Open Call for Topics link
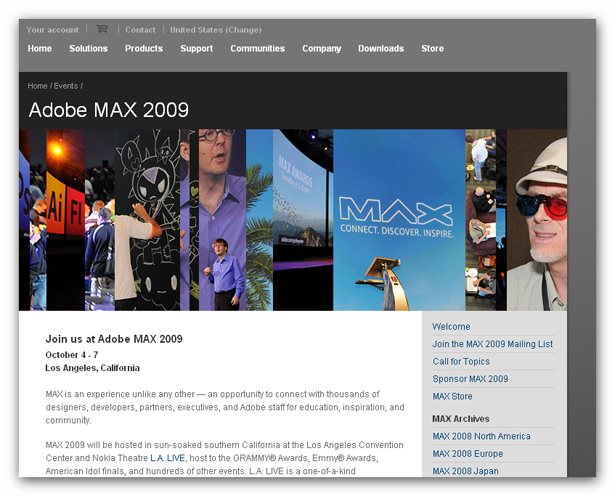 point(461,362)
